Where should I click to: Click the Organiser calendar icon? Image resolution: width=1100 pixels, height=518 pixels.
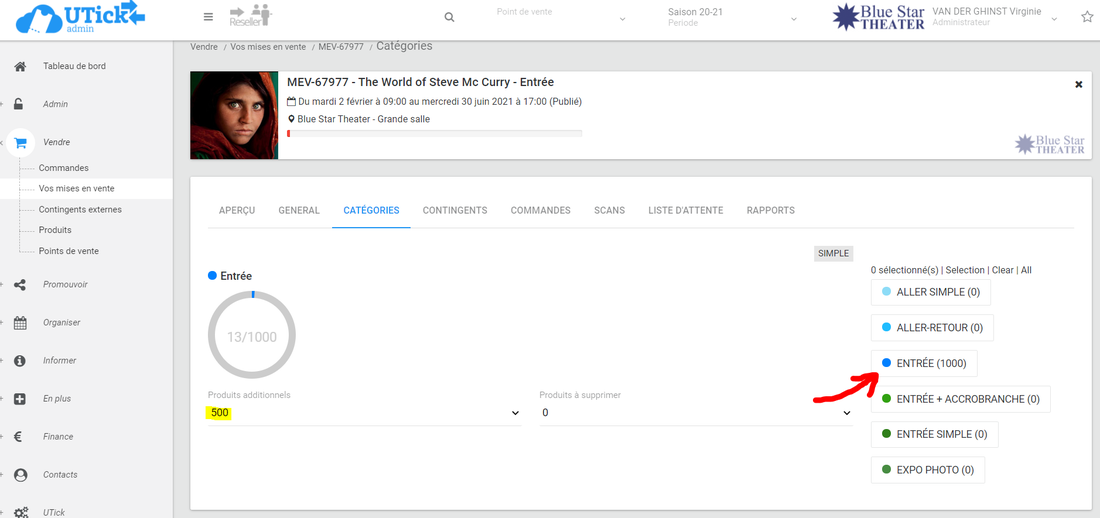pyautogui.click(x=20, y=323)
